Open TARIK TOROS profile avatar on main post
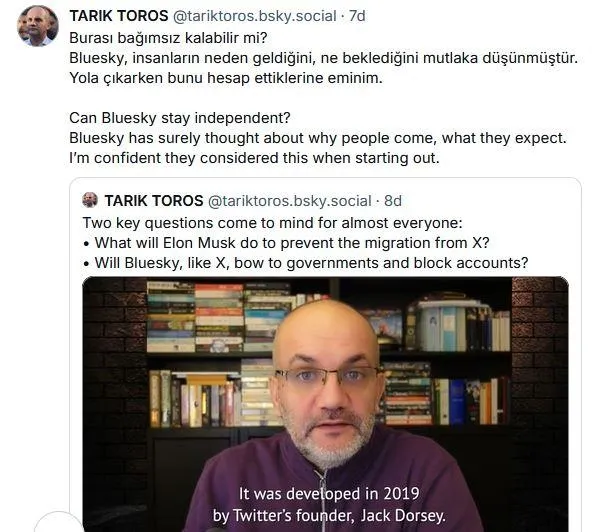This screenshot has width=597, height=532. pos(38,26)
